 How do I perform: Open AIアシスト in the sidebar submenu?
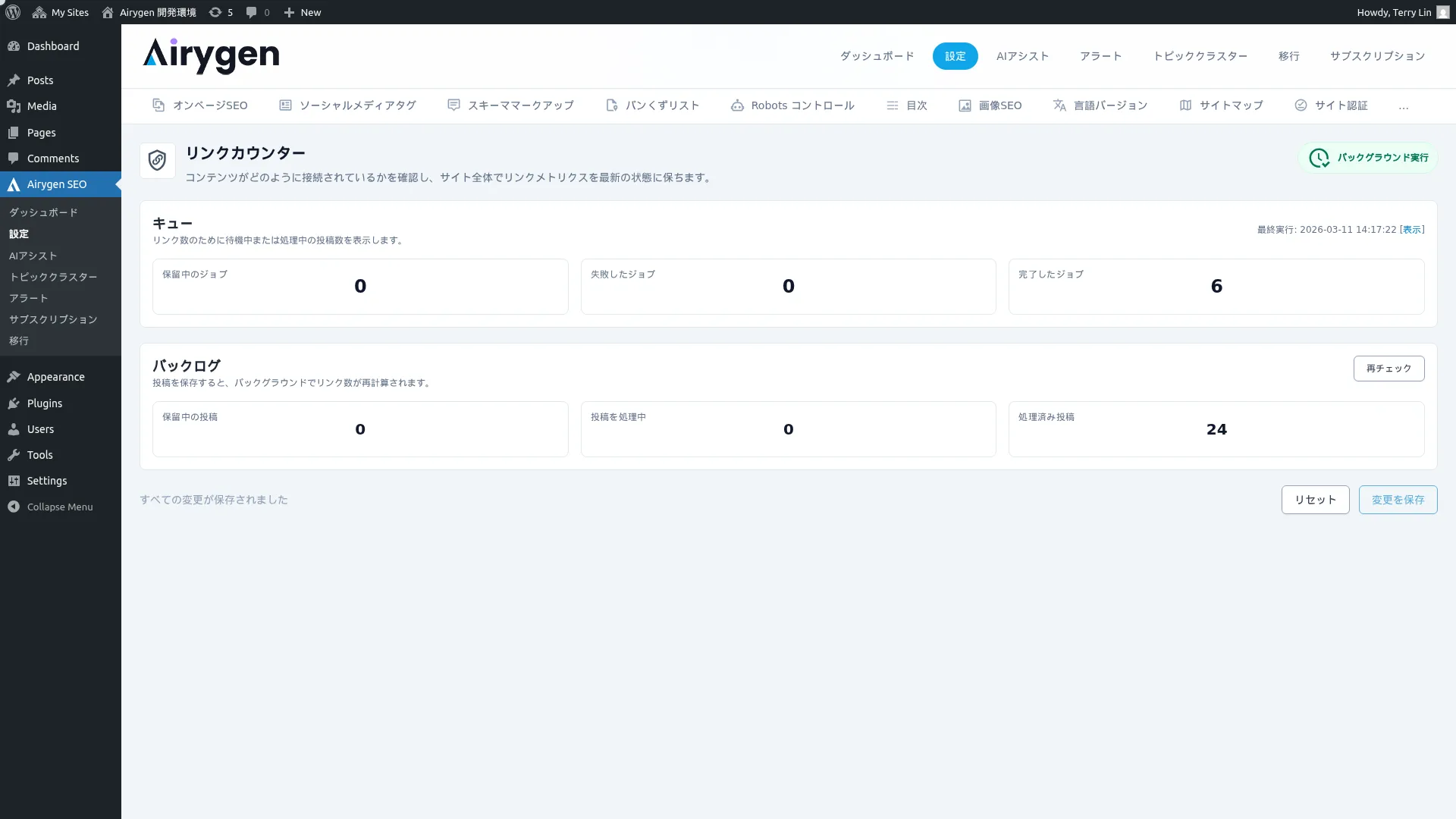pyautogui.click(x=33, y=256)
